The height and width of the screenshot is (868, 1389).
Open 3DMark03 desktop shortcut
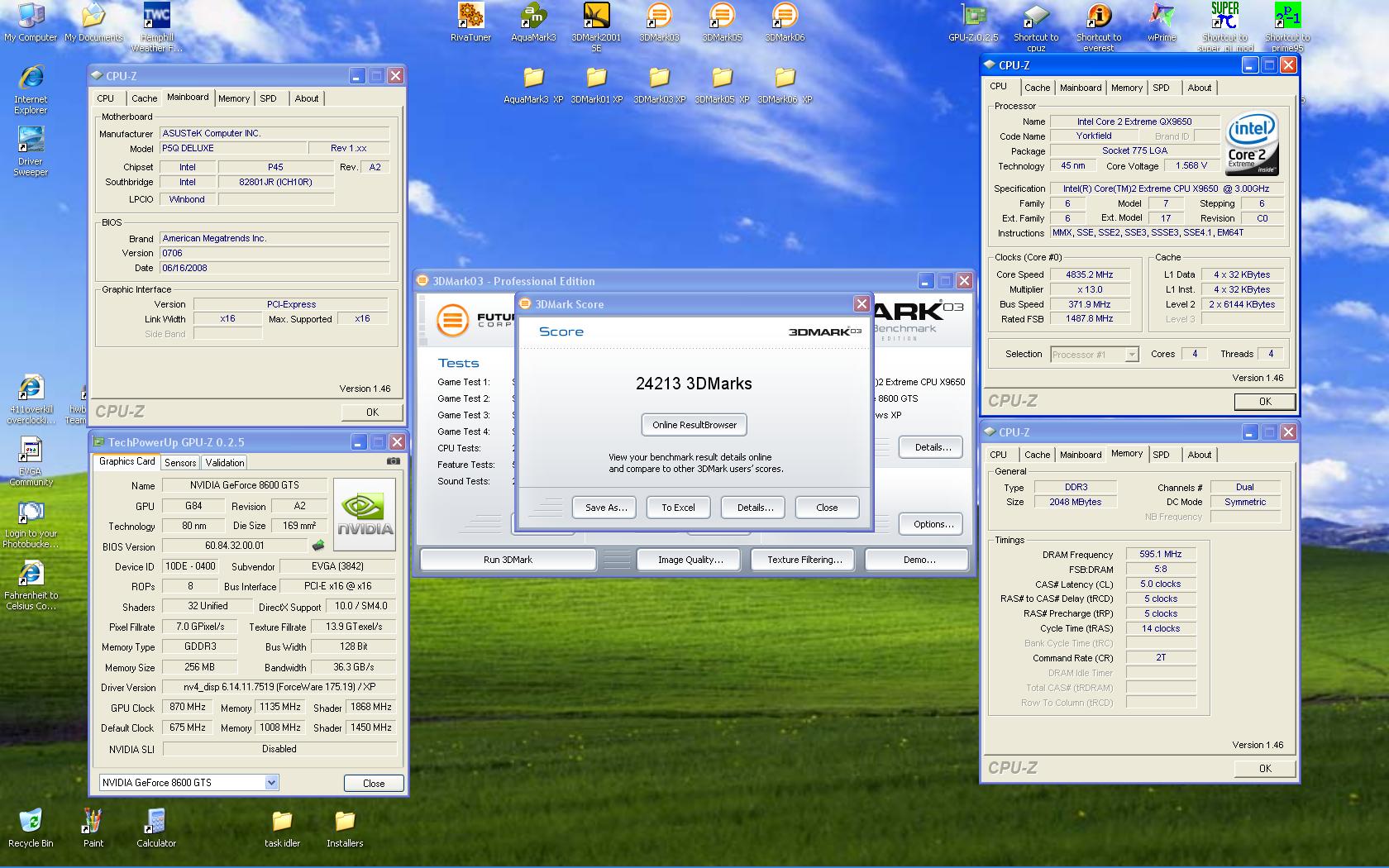659,22
